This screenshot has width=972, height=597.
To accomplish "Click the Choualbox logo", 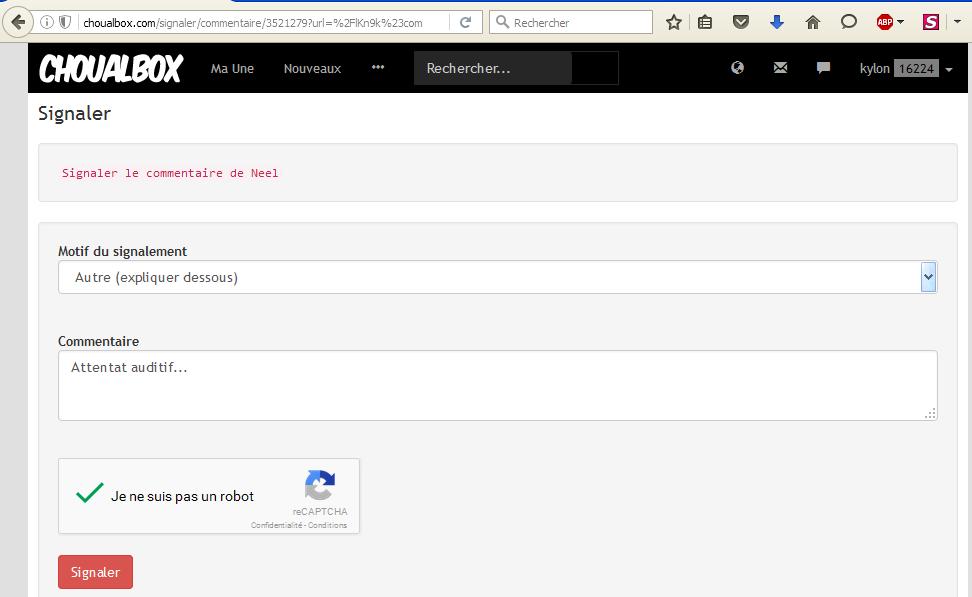I will click(110, 68).
